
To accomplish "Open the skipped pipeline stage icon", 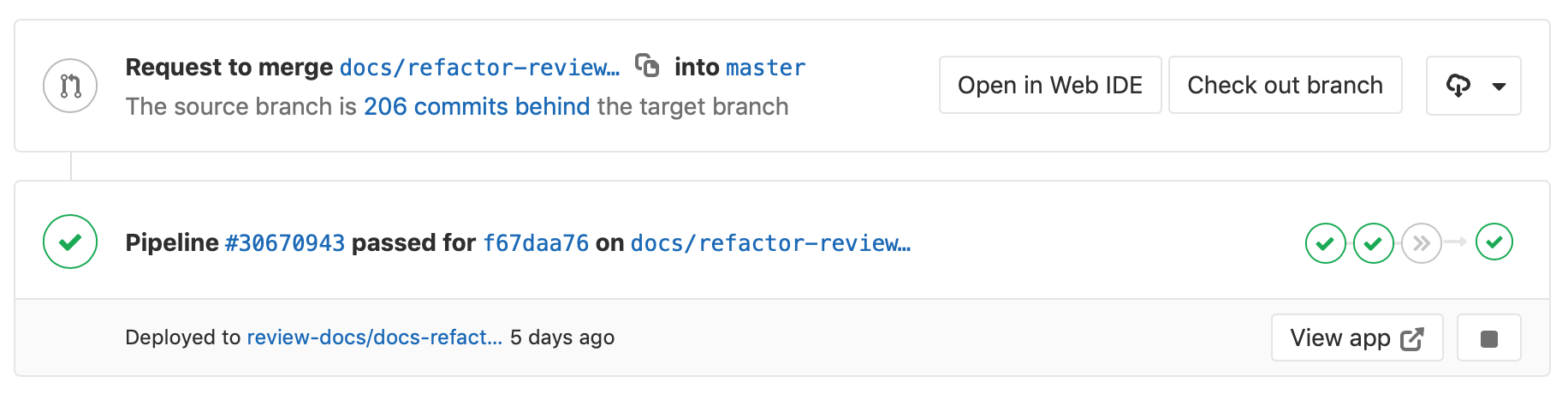I will point(1421,243).
